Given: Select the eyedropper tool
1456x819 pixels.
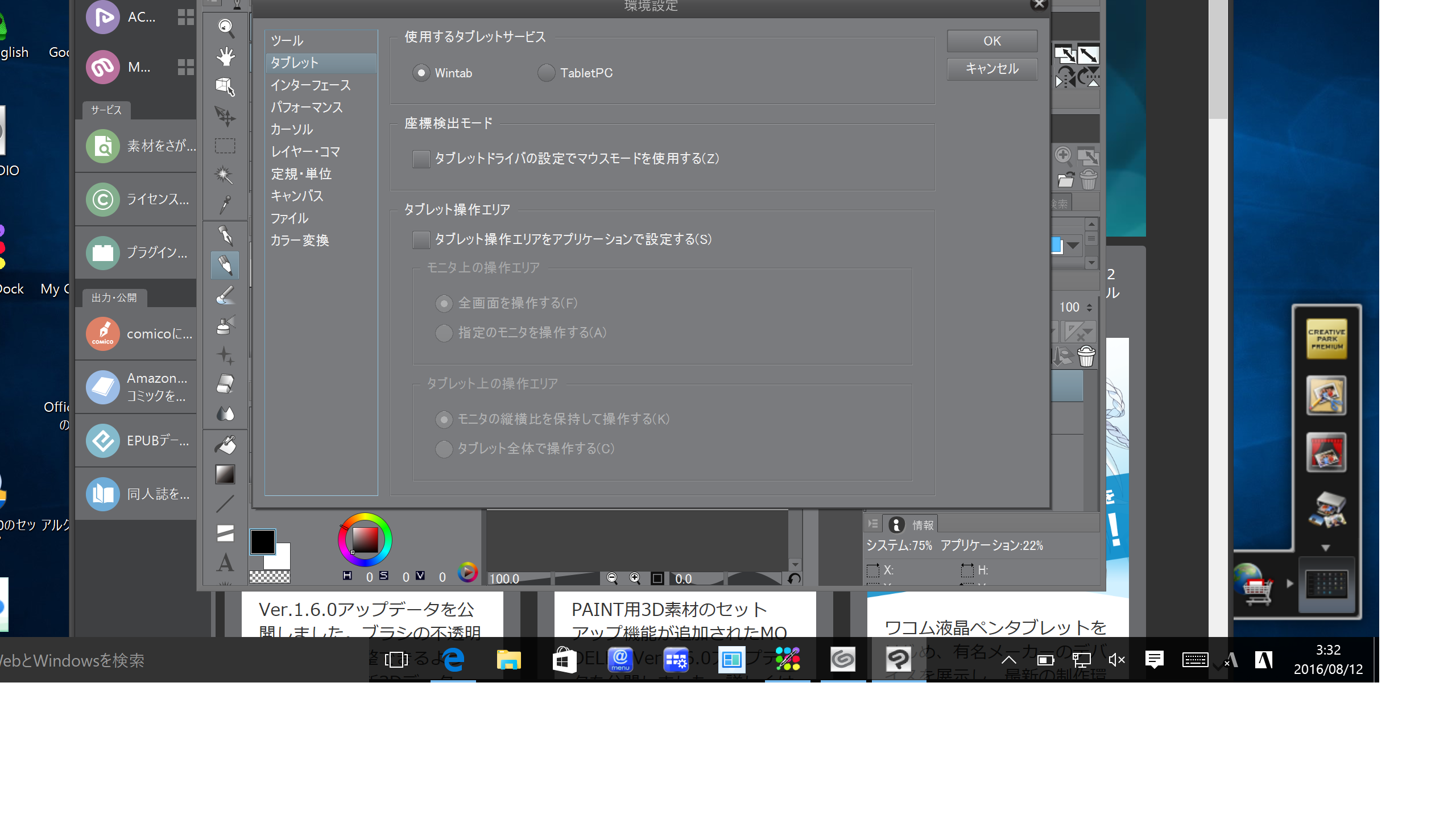Looking at the screenshot, I should pyautogui.click(x=225, y=205).
